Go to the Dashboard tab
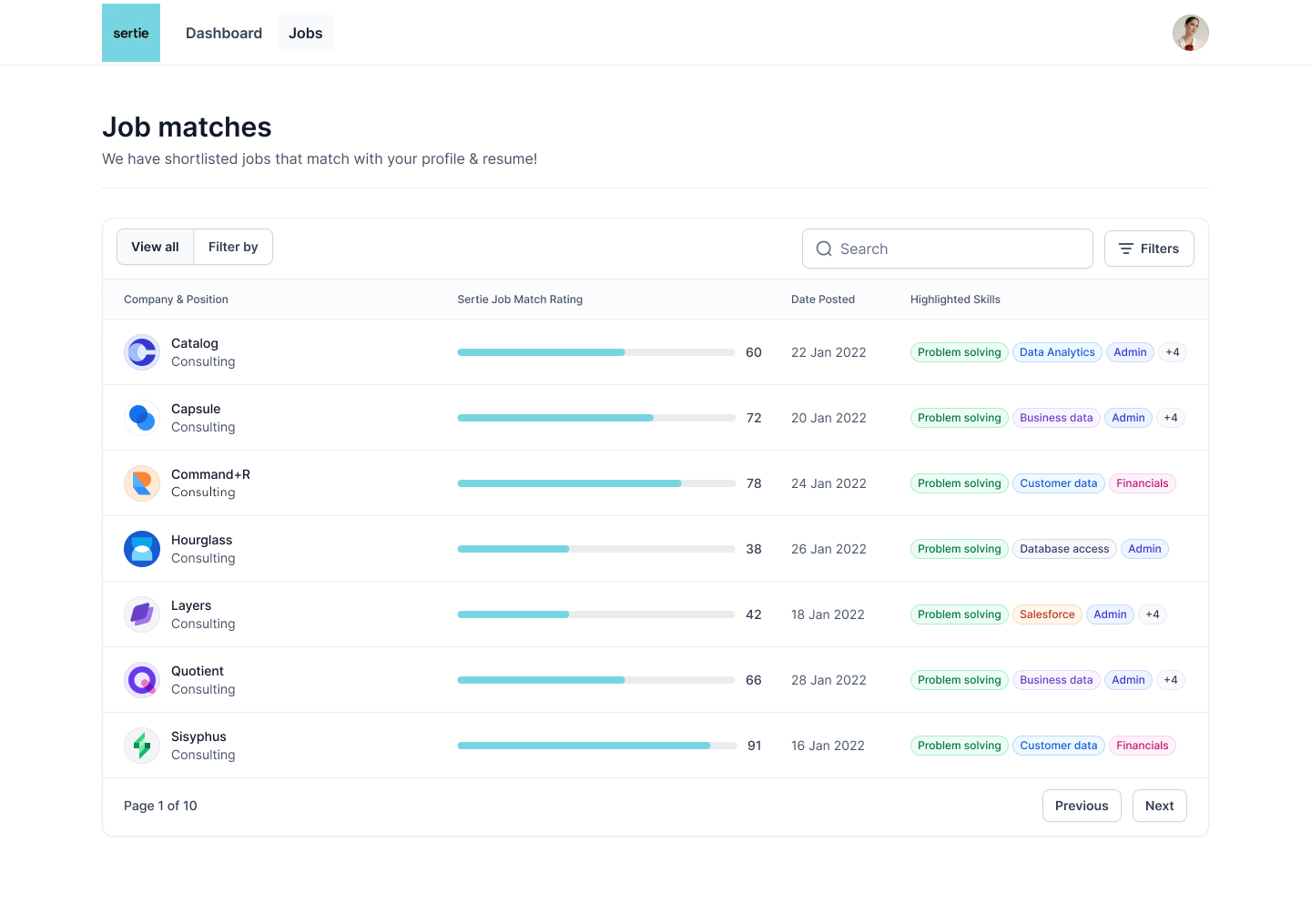This screenshot has width=1311, height=924. click(224, 33)
